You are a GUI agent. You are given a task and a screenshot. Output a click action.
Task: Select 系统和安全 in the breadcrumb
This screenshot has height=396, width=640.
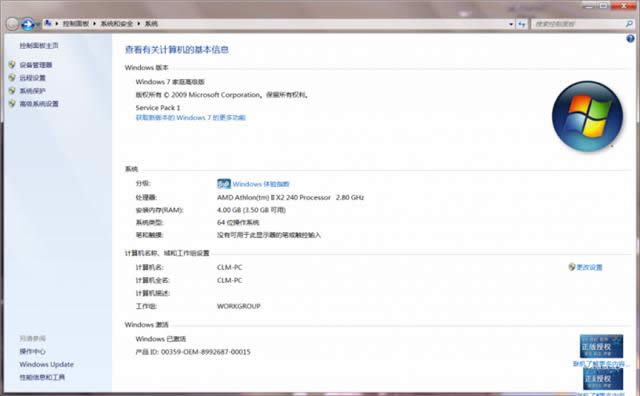point(117,24)
